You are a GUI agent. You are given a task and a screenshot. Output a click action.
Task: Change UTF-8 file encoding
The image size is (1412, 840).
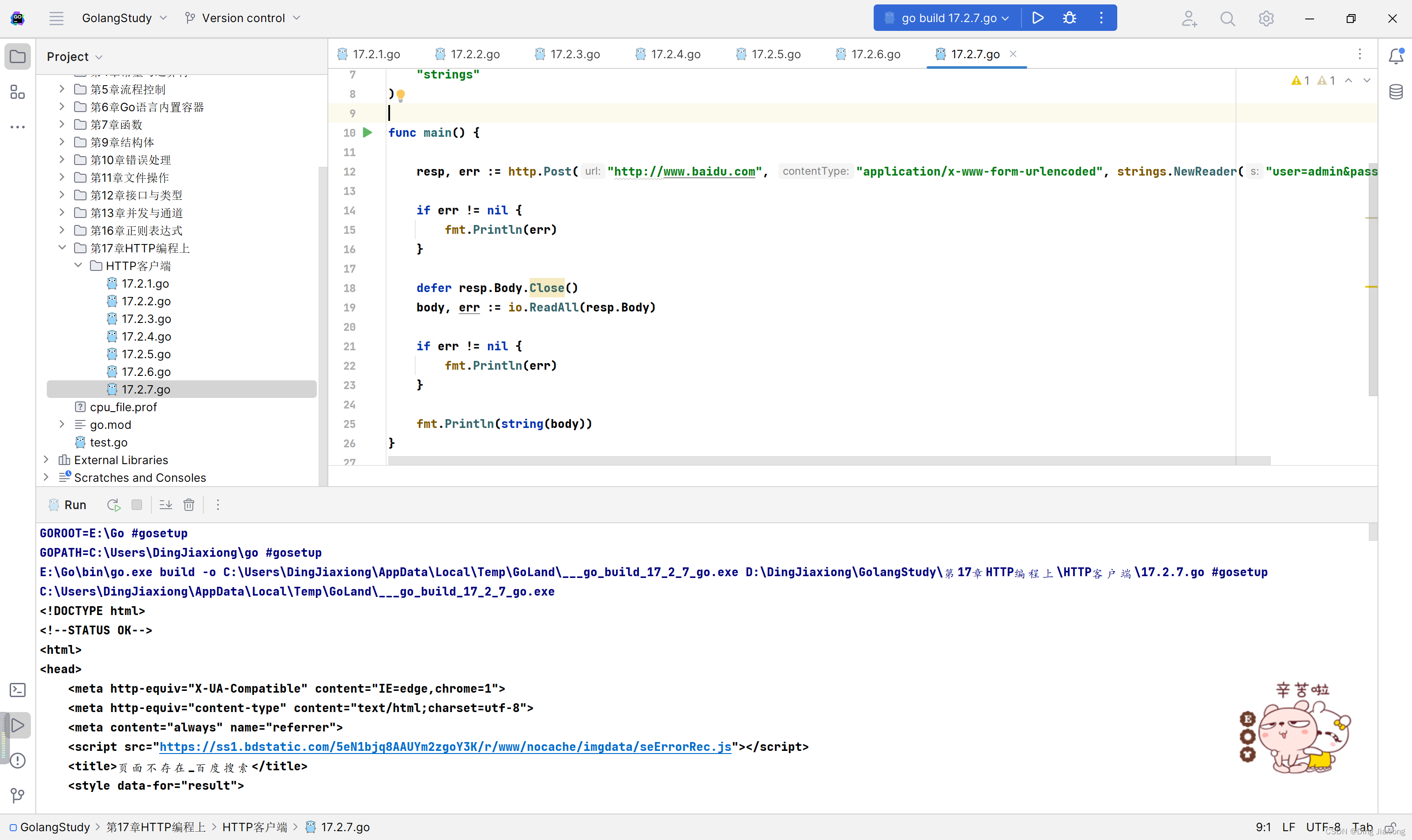pos(1323,827)
